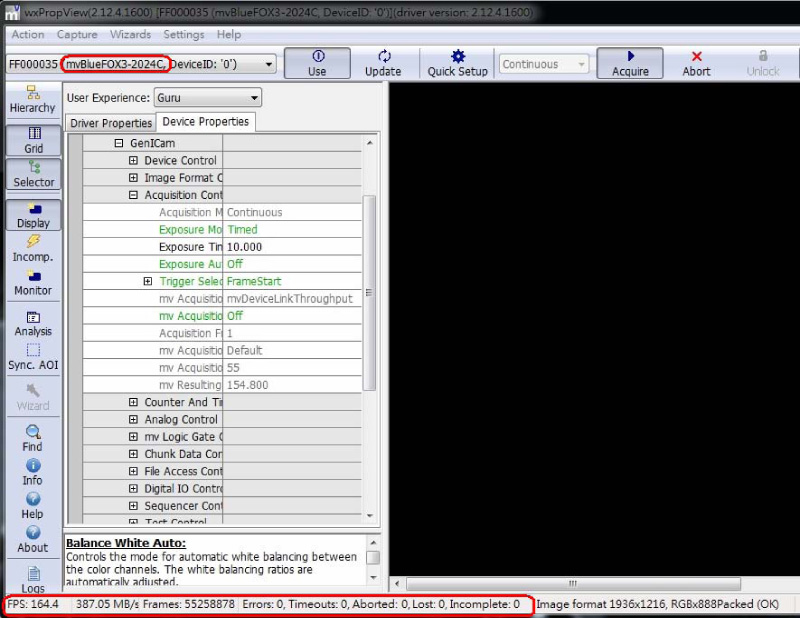Open the Continuous acquisition mode dropdown

click(544, 64)
